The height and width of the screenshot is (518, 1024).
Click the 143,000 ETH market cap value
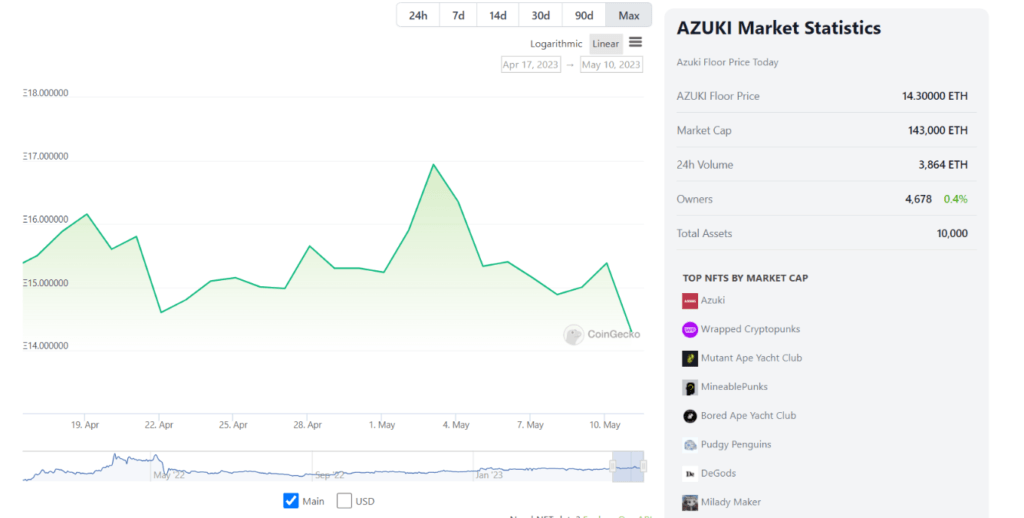(x=937, y=131)
